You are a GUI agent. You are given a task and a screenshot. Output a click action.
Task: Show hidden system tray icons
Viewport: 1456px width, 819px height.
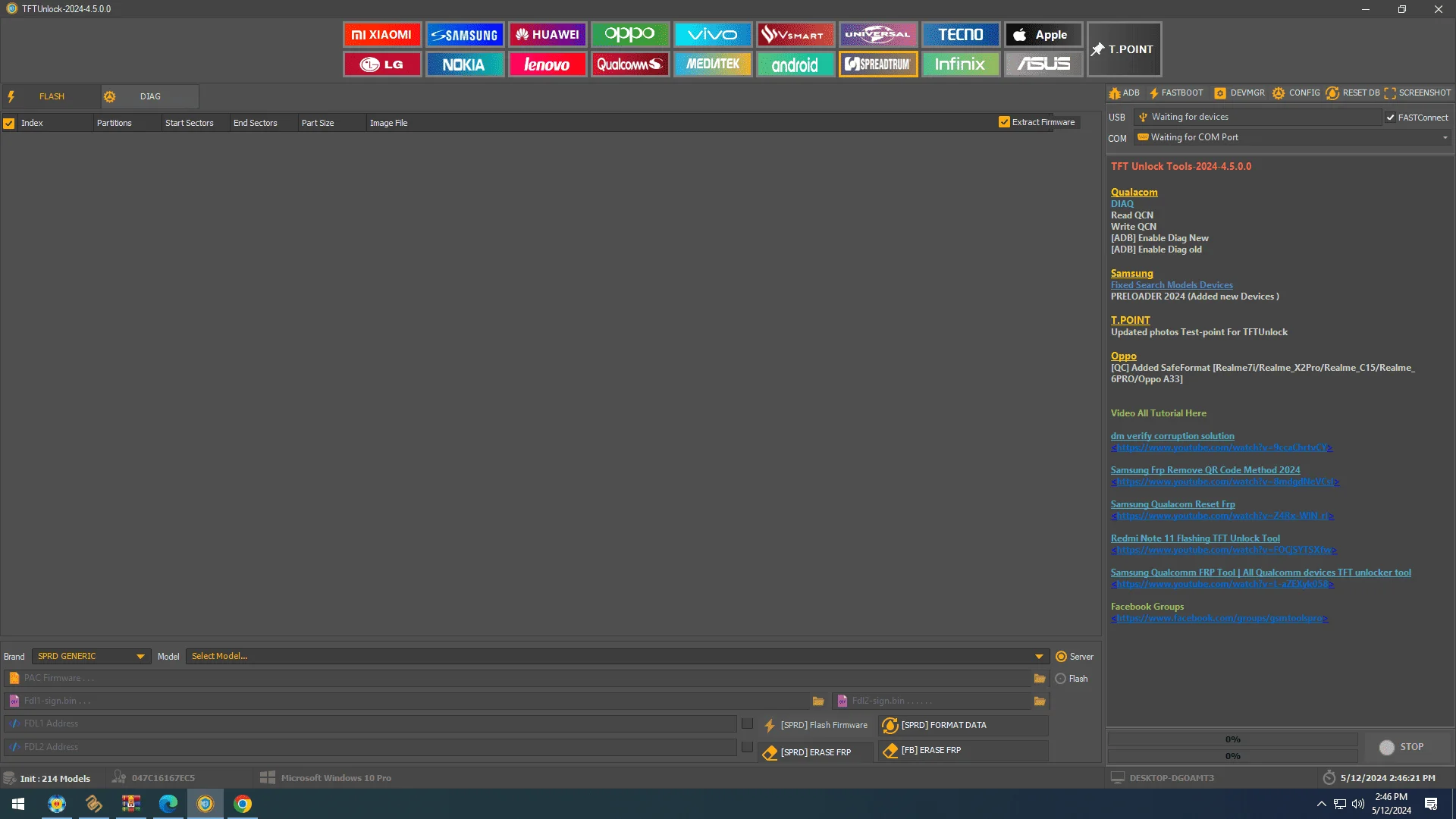point(1321,804)
